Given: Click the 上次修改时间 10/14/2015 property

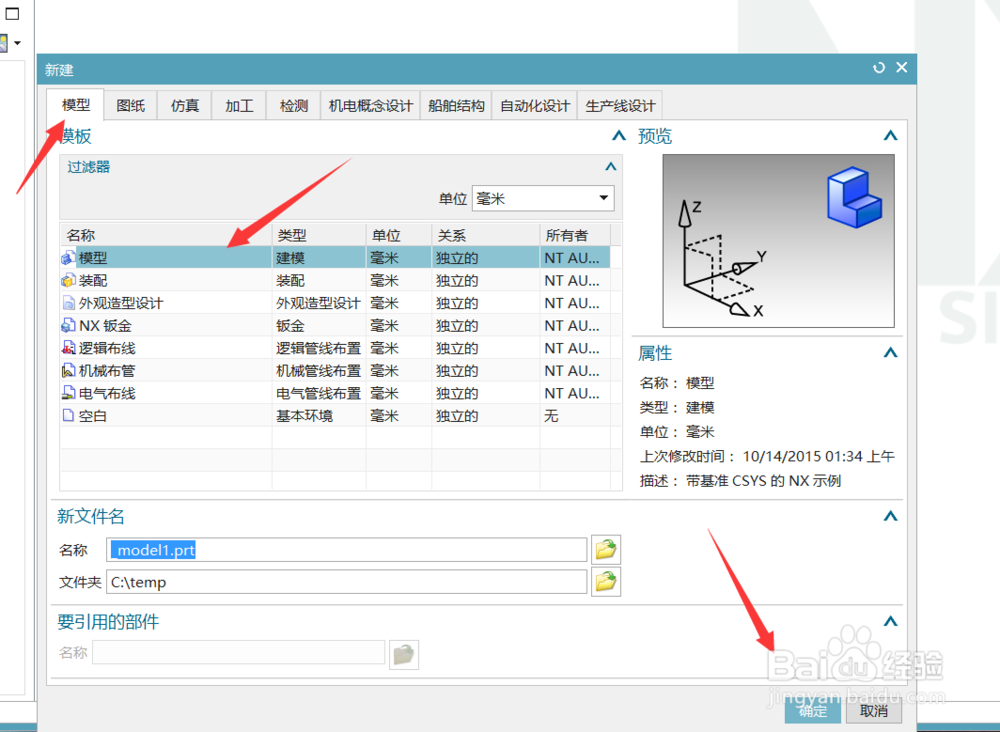Looking at the screenshot, I should pyautogui.click(x=767, y=457).
